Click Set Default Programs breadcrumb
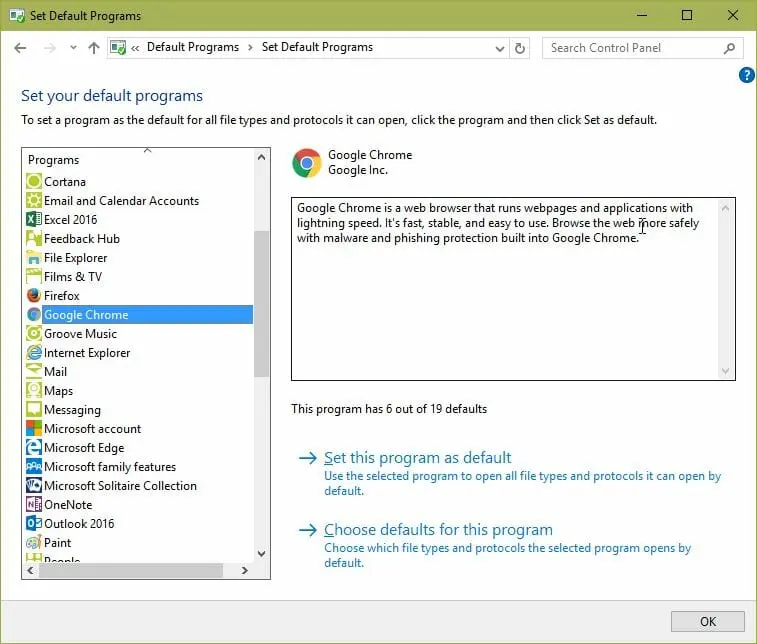757x644 pixels. [317, 47]
